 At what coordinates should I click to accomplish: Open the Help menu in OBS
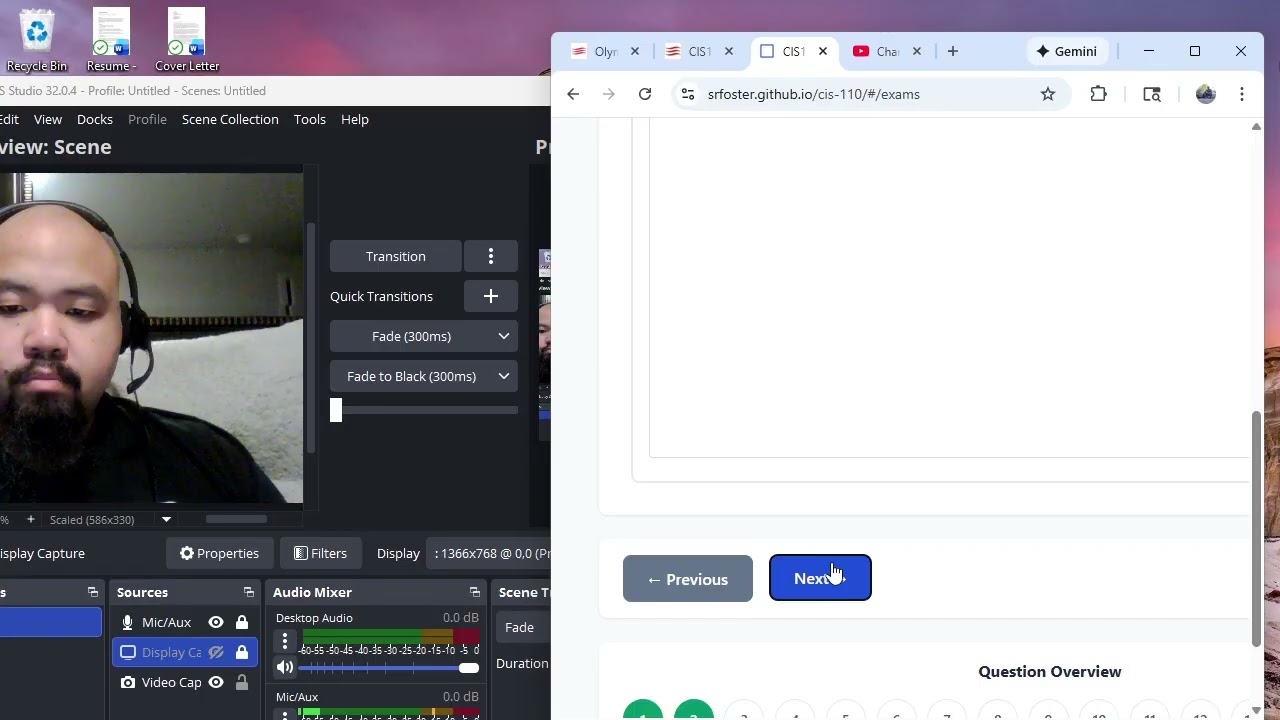click(355, 119)
